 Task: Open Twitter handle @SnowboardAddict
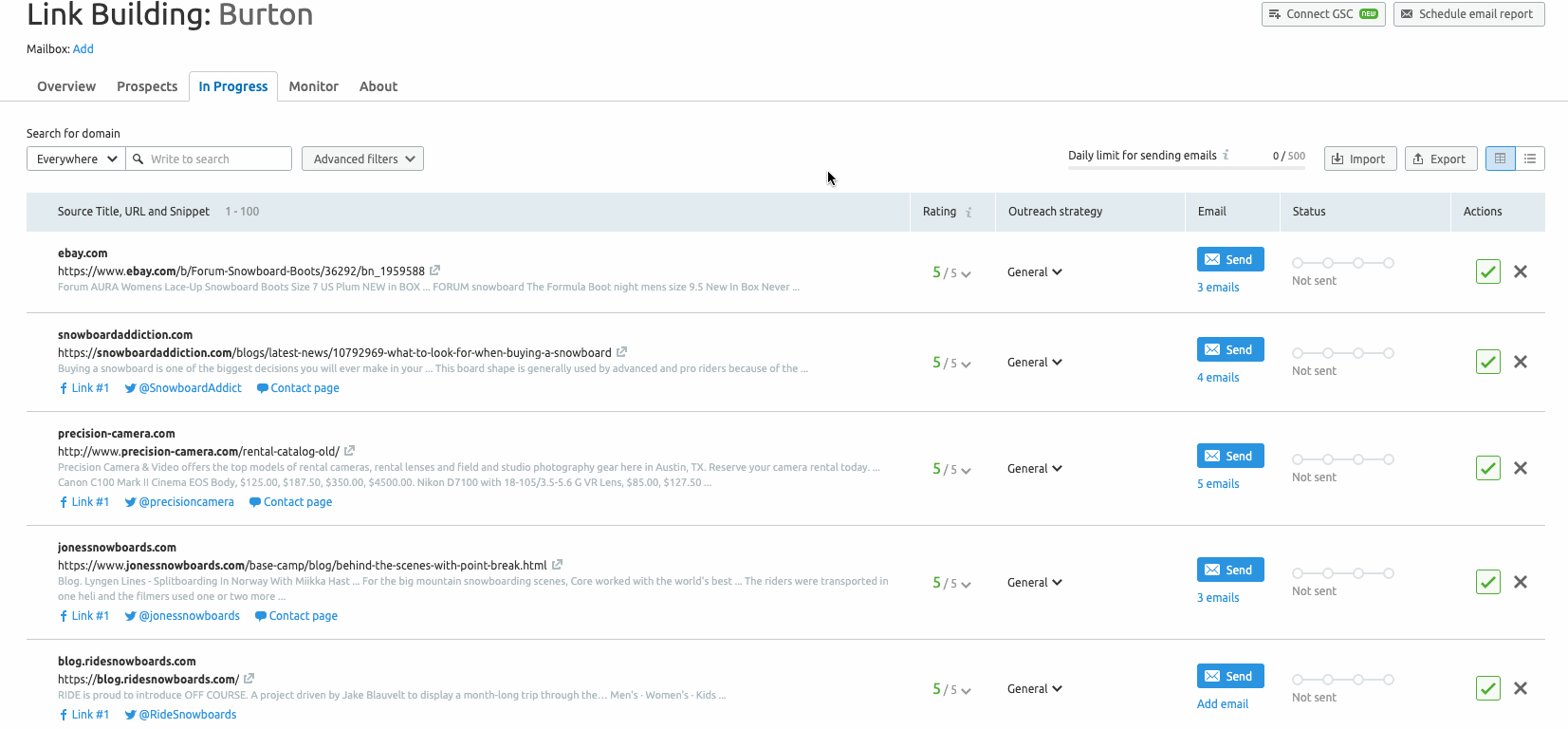point(183,388)
